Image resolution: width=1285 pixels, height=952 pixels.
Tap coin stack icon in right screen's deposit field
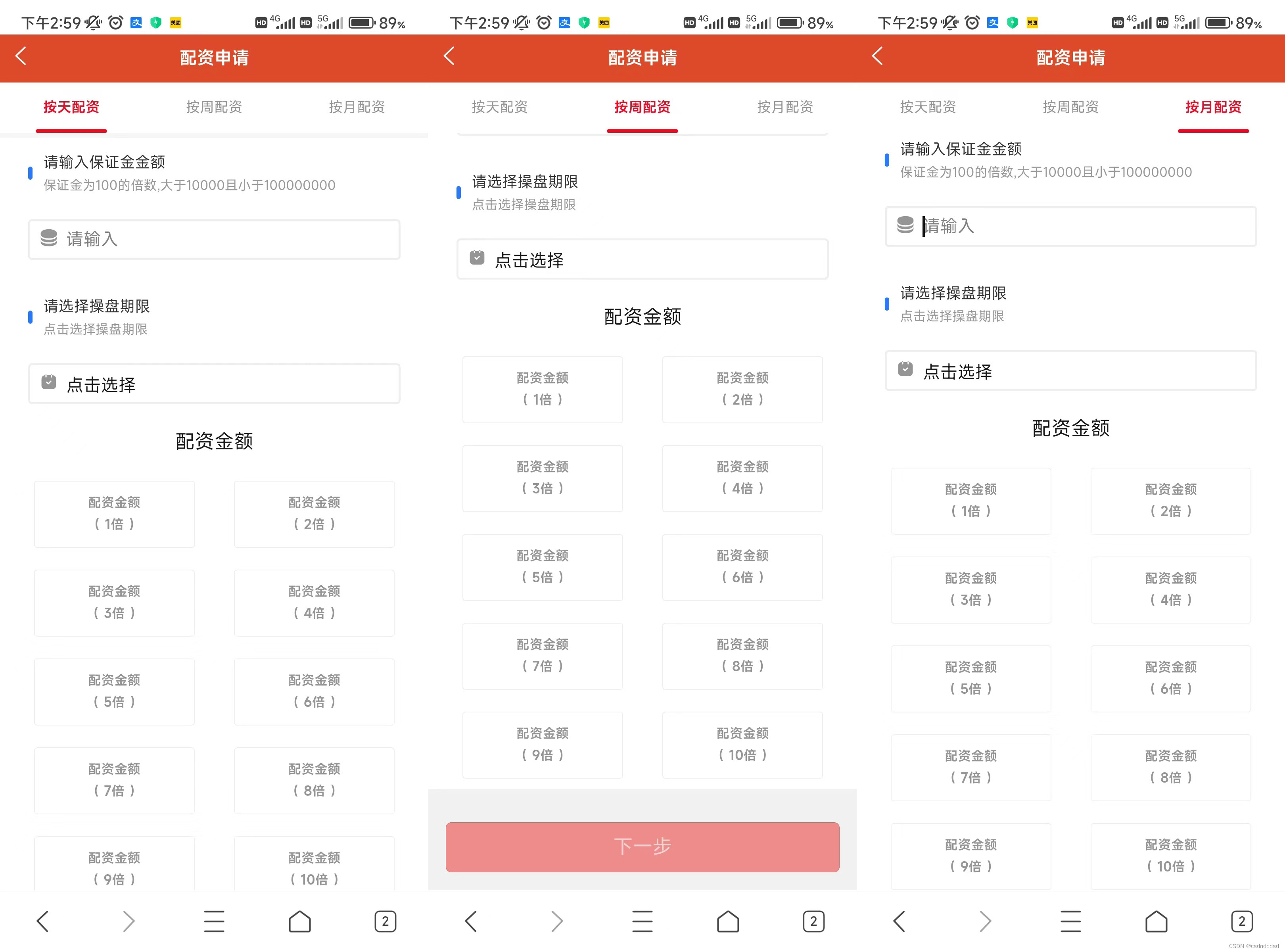(905, 225)
